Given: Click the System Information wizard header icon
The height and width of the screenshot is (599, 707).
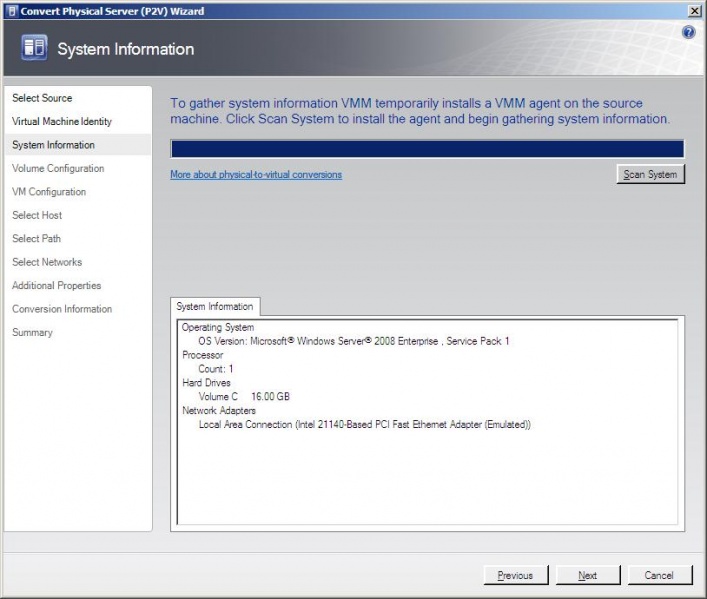Looking at the screenshot, I should click(34, 49).
